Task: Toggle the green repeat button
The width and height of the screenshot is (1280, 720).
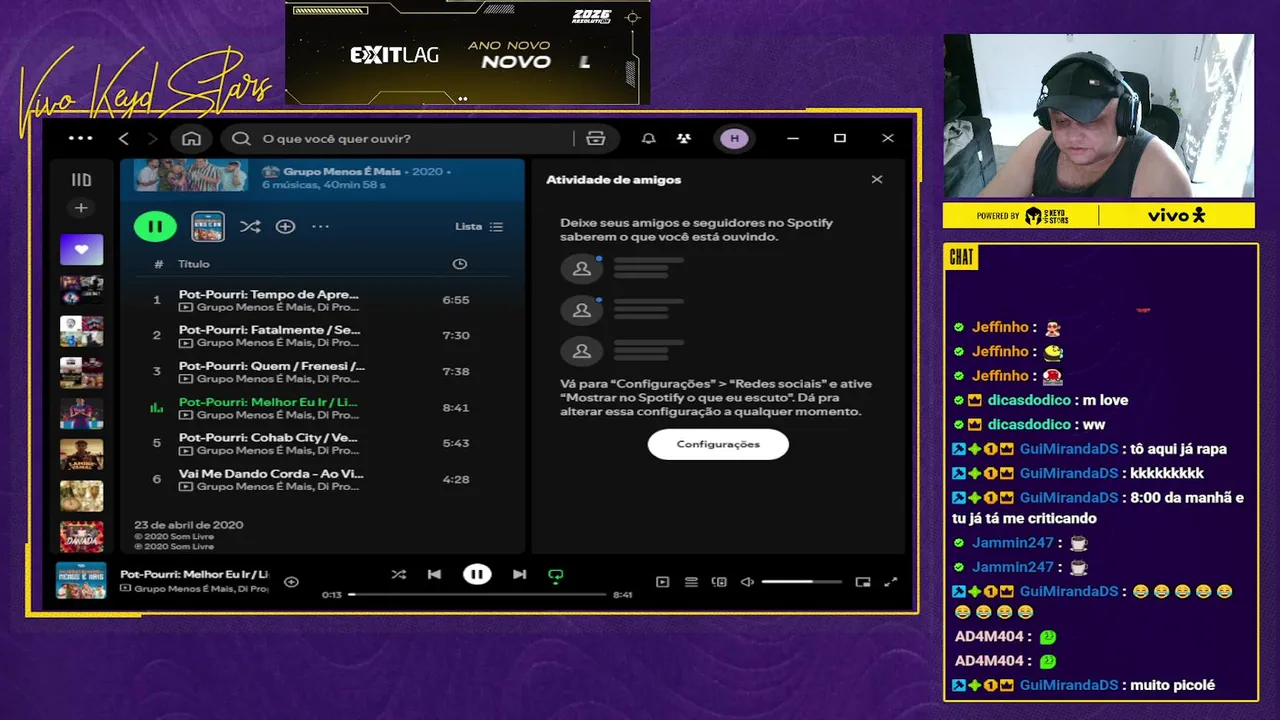Action: pos(556,575)
